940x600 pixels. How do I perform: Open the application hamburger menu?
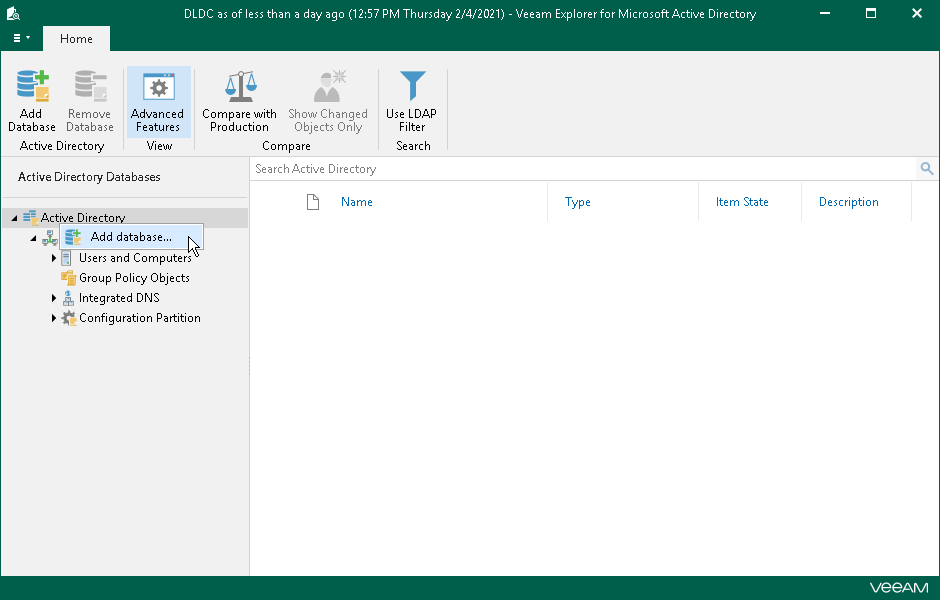click(21, 38)
